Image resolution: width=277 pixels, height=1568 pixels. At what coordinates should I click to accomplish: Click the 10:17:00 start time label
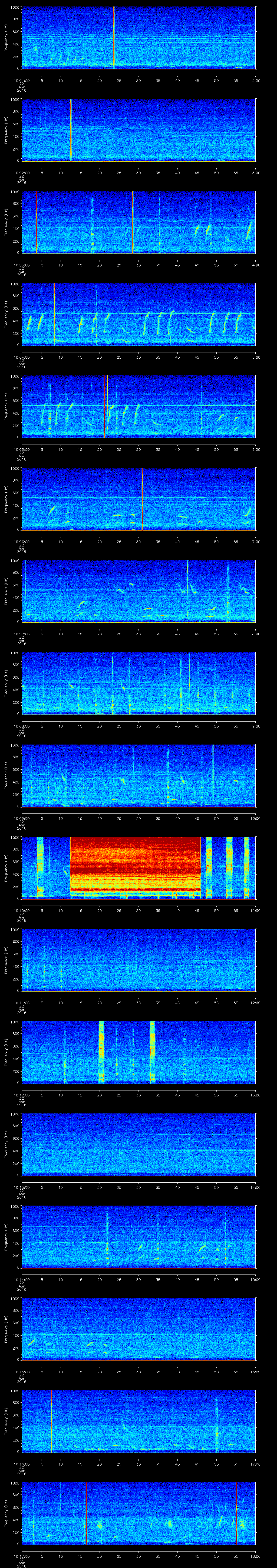point(21,1556)
